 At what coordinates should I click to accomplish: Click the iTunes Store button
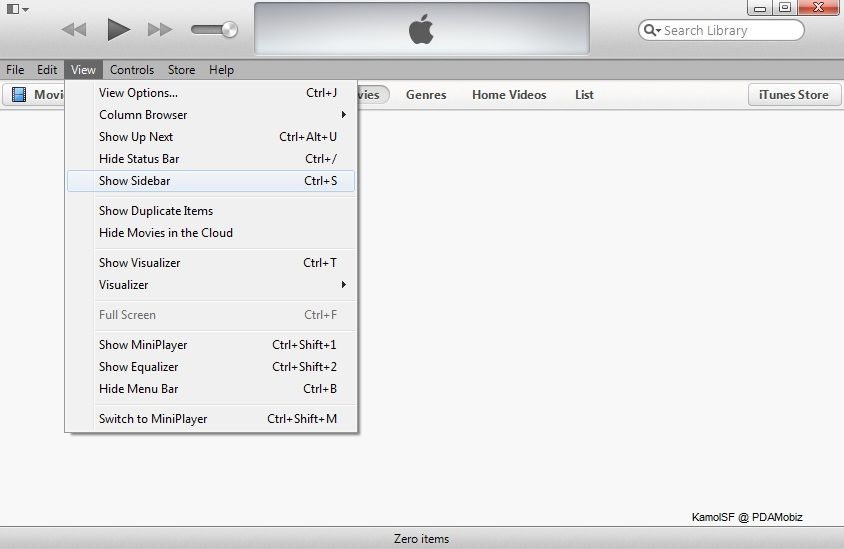click(794, 95)
